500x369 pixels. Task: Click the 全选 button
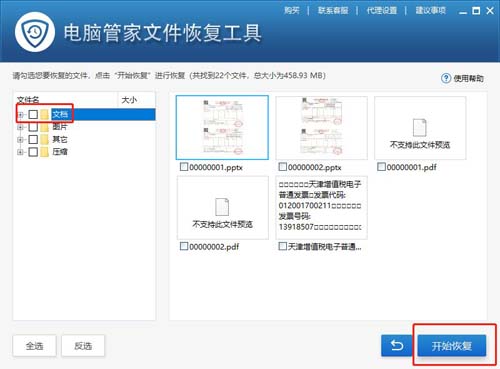pos(35,346)
